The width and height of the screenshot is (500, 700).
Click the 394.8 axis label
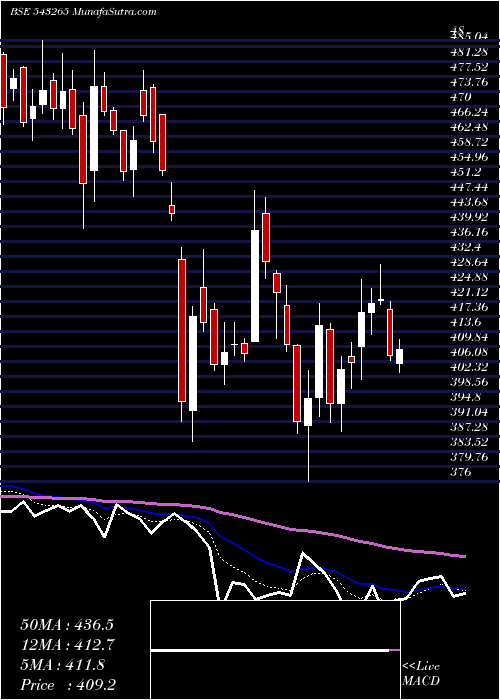(465, 396)
